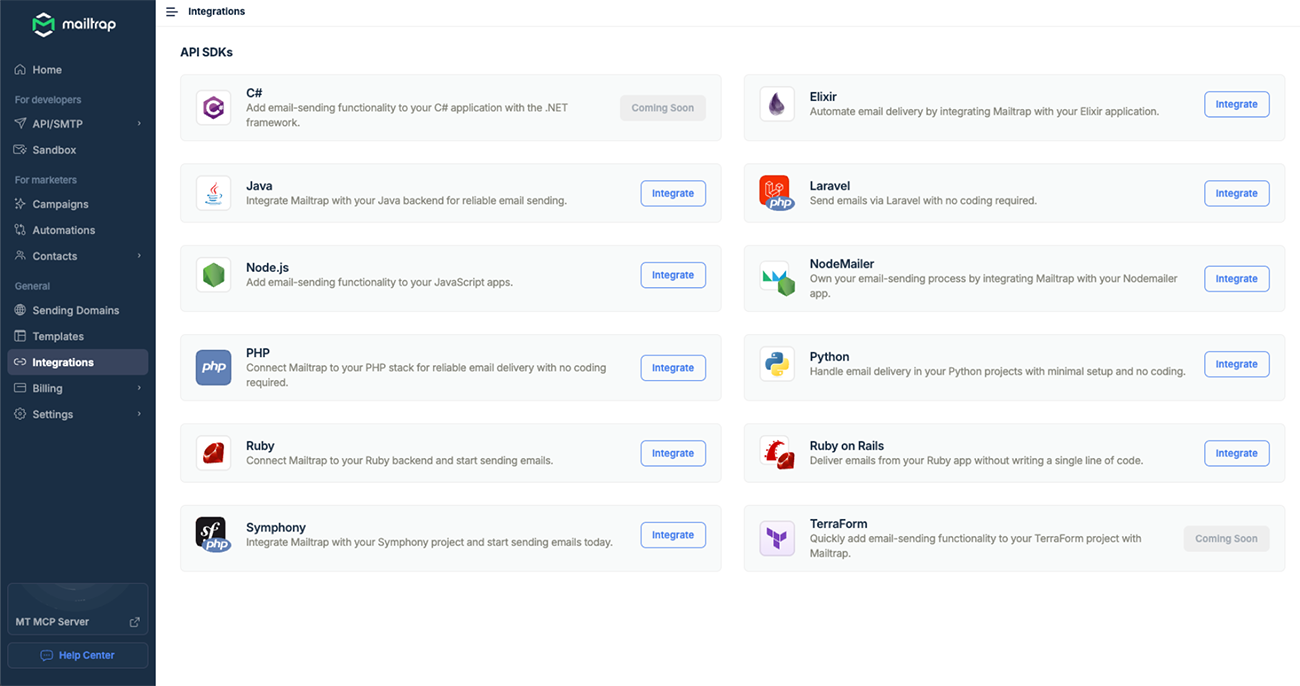Click Integrate button for Ruby on Rails
This screenshot has width=1300, height=686.
pos(1237,453)
